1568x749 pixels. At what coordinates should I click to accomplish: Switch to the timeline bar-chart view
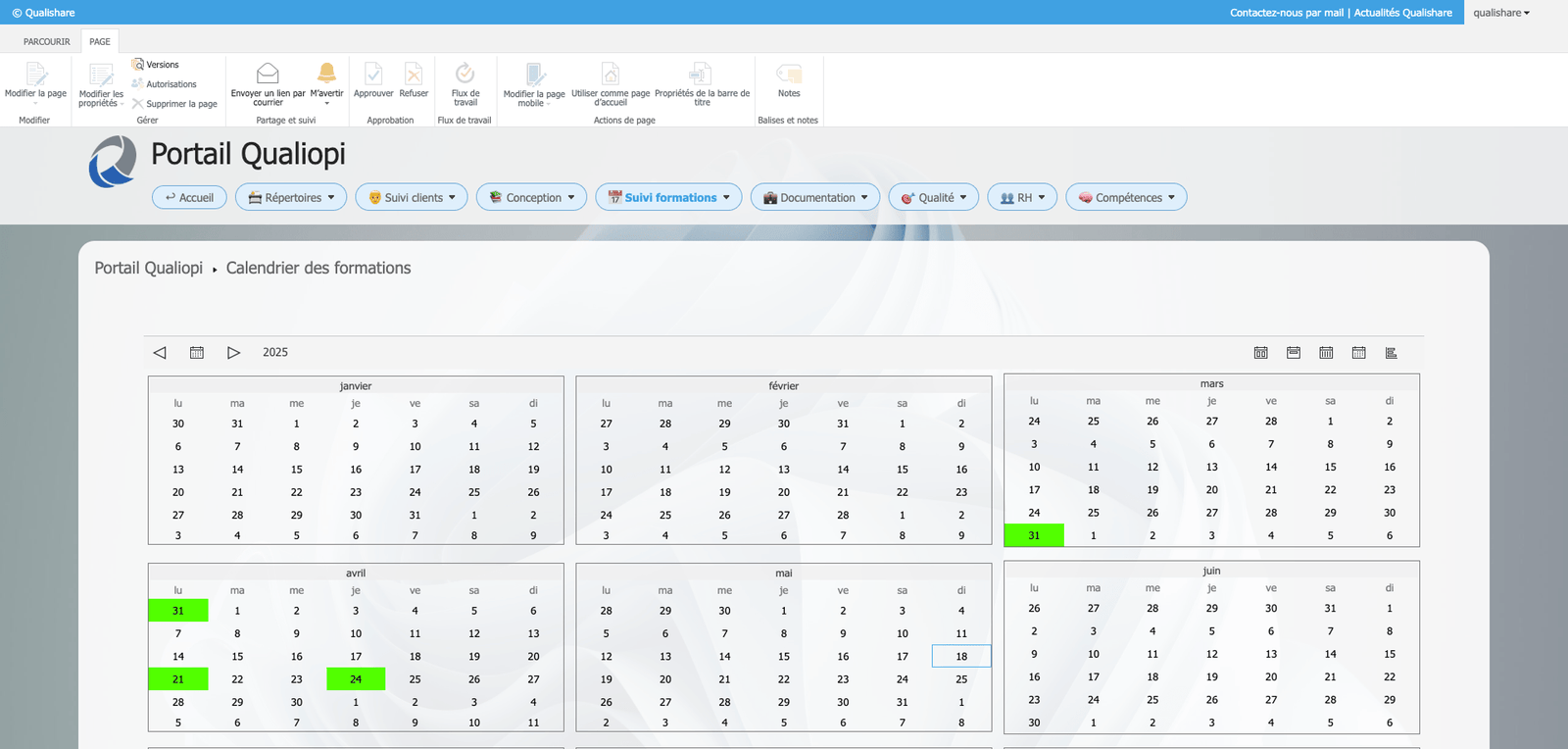click(x=1391, y=353)
